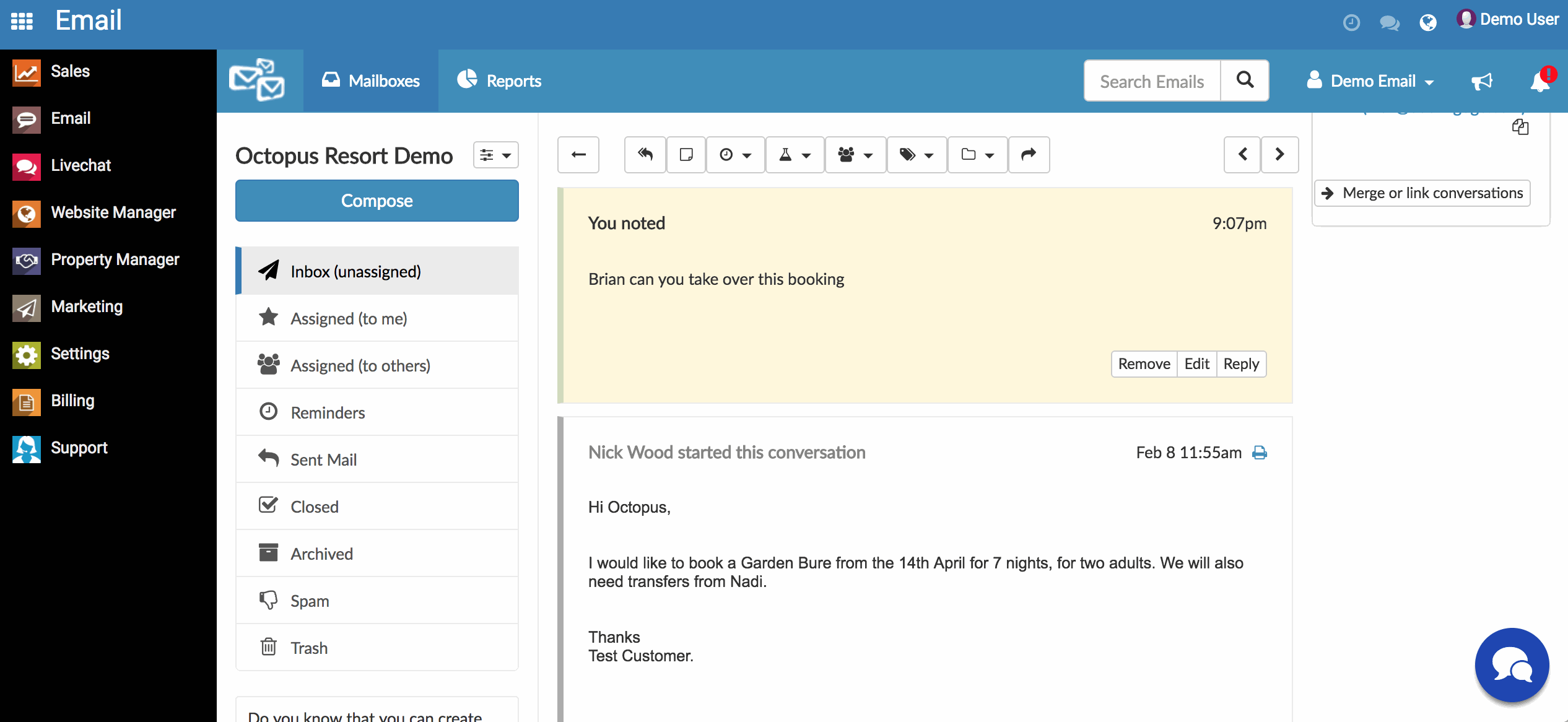
Task: Click the forward arrow toolbar icon
Action: (x=1029, y=154)
